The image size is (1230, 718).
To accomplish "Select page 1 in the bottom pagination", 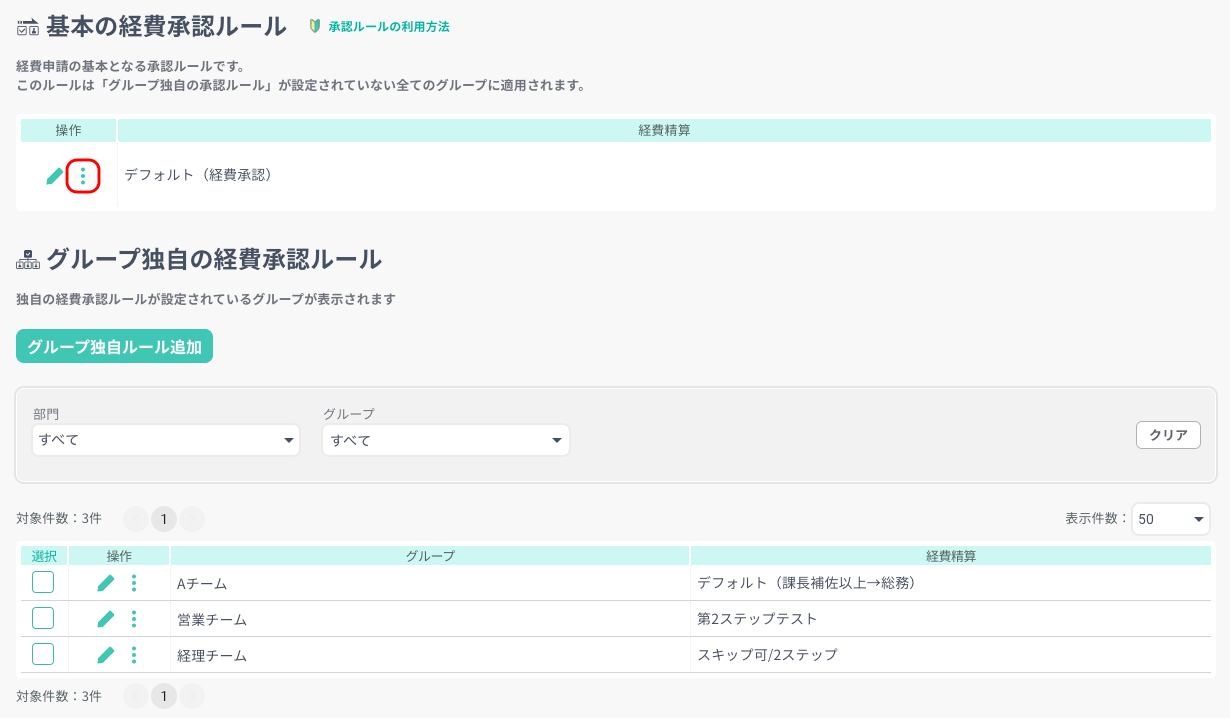I will [x=164, y=696].
